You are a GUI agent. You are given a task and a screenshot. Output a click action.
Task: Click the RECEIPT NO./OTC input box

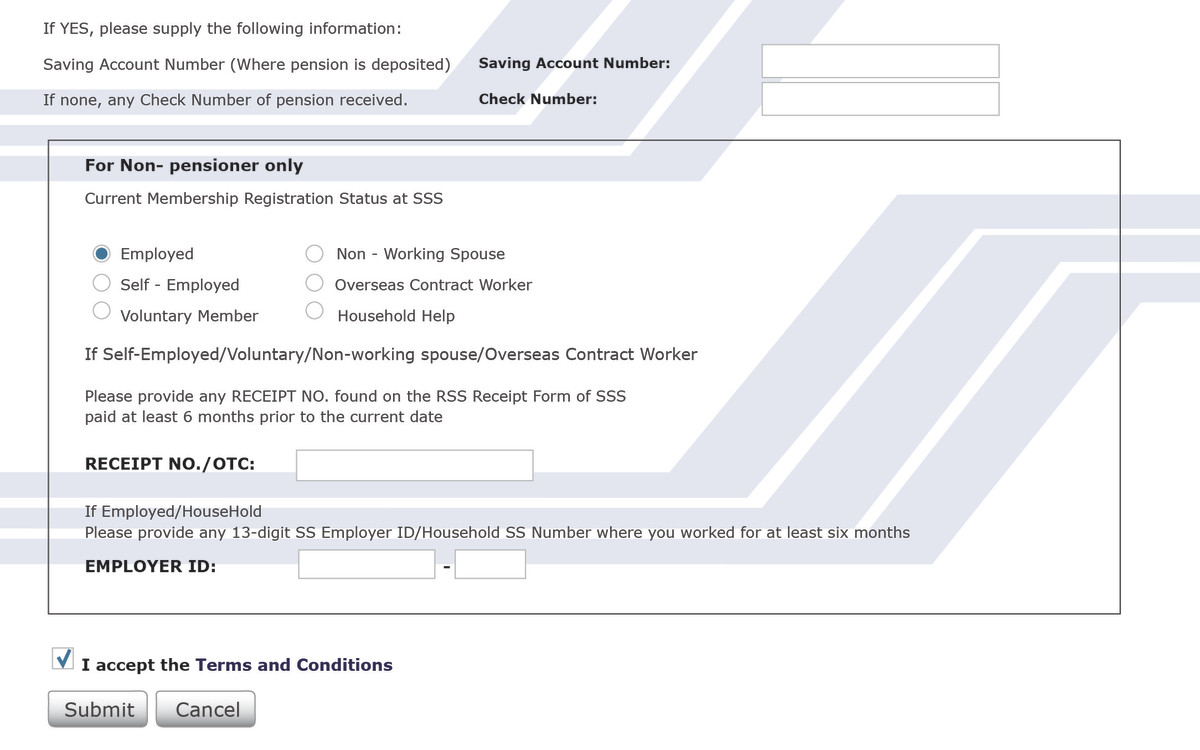point(414,464)
